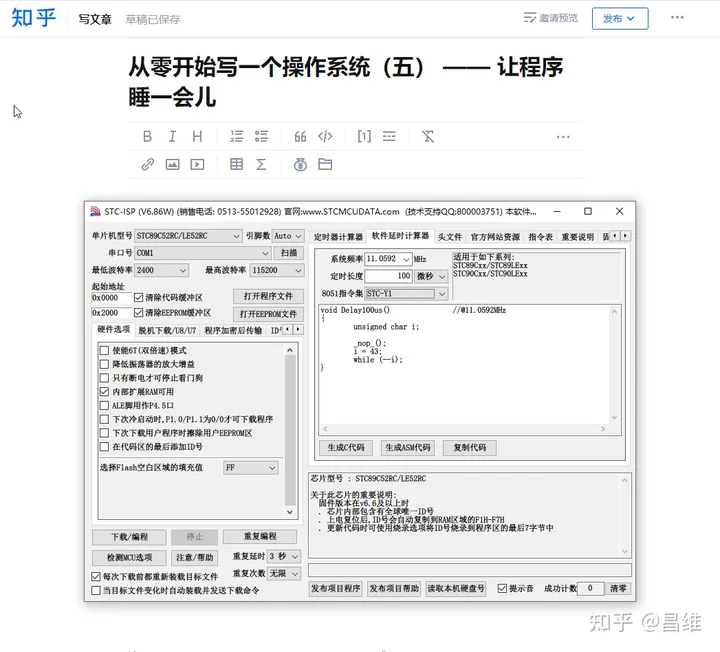Toggle add ID at code end checkbox
This screenshot has width=720, height=652.
pos(105,447)
